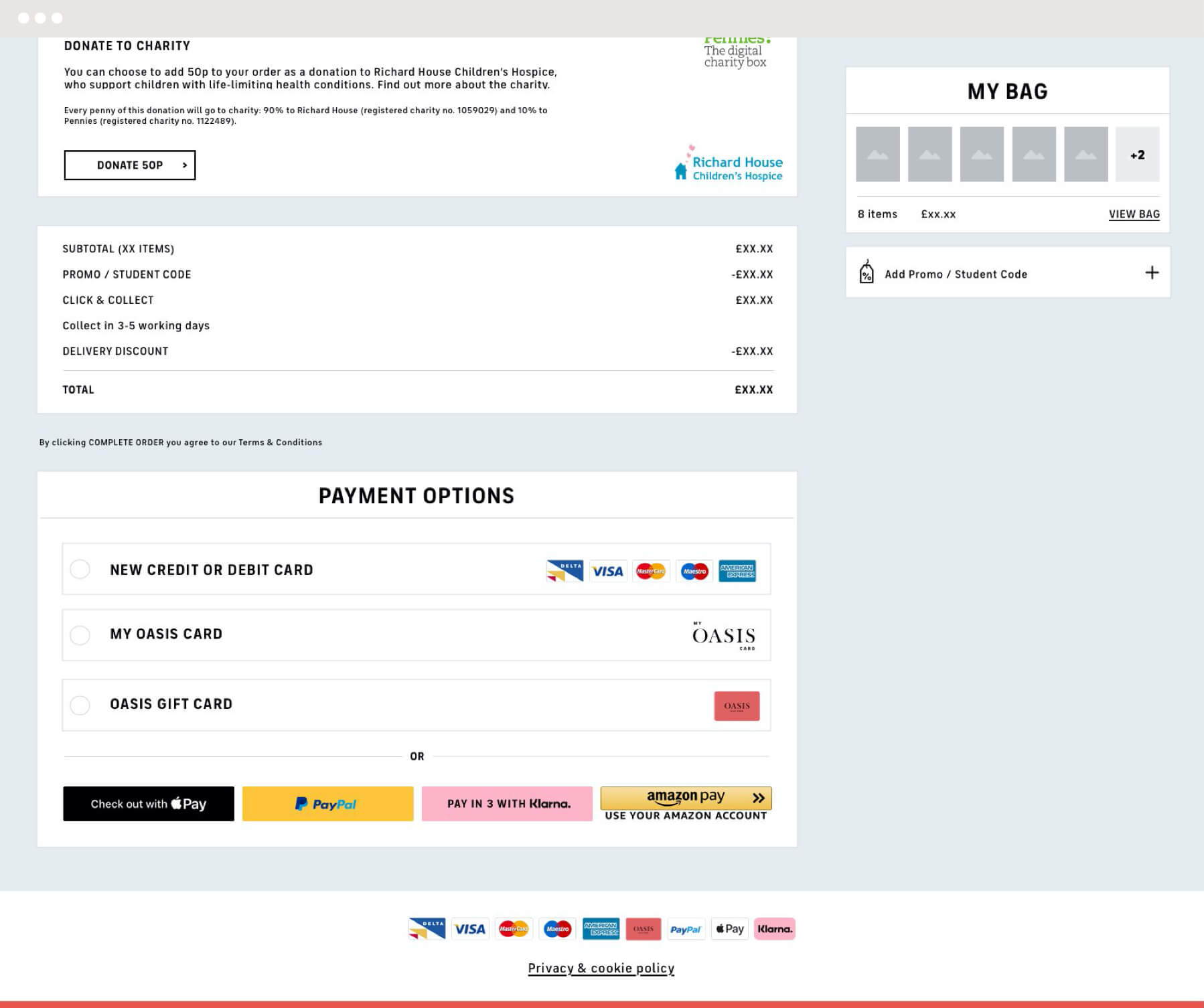
Task: Click the Donate to Charity heading
Action: [127, 46]
